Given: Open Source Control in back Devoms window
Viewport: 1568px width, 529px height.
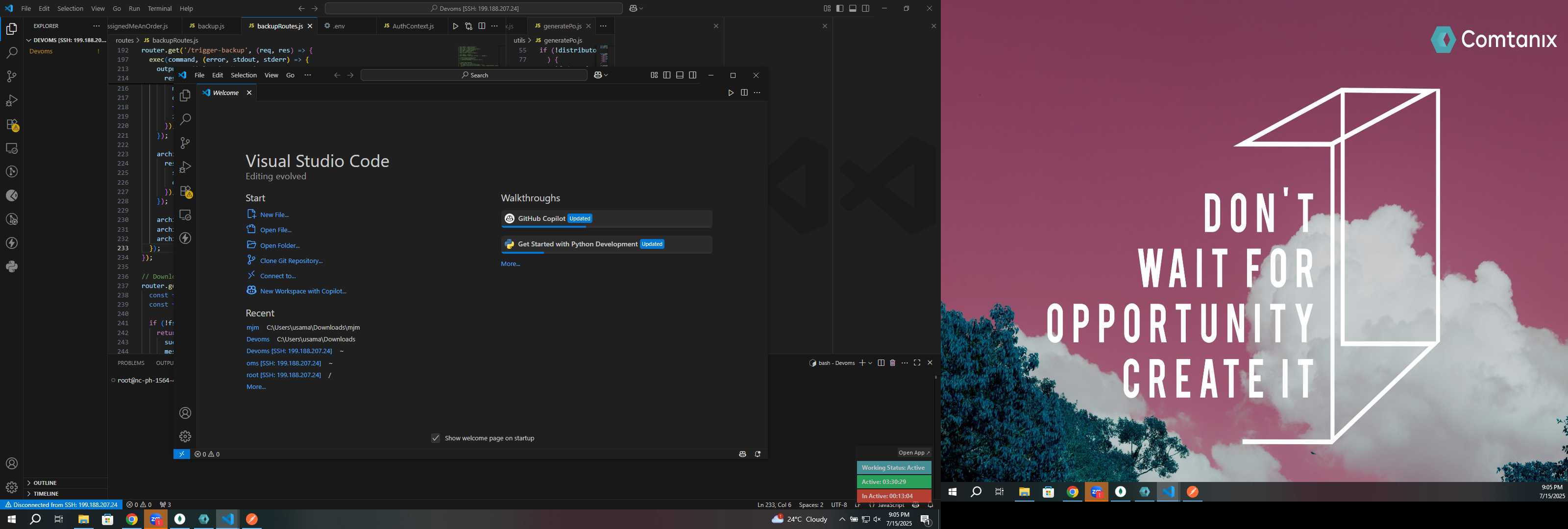Looking at the screenshot, I should [12, 77].
